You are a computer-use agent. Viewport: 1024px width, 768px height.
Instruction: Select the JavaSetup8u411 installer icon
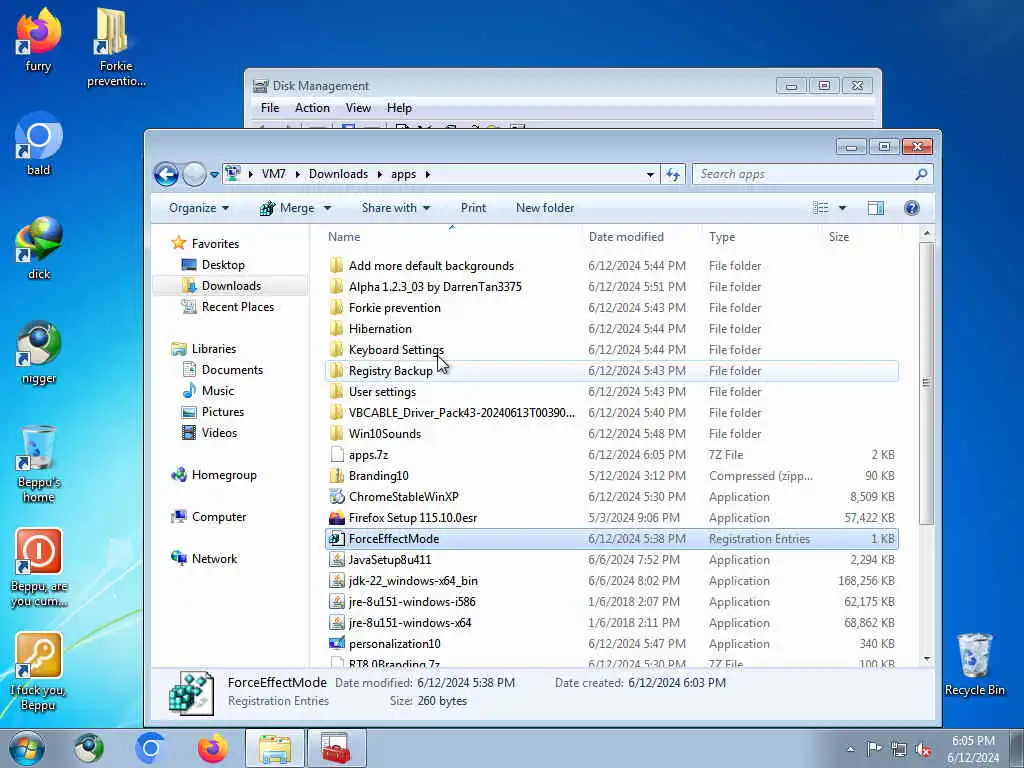click(336, 560)
